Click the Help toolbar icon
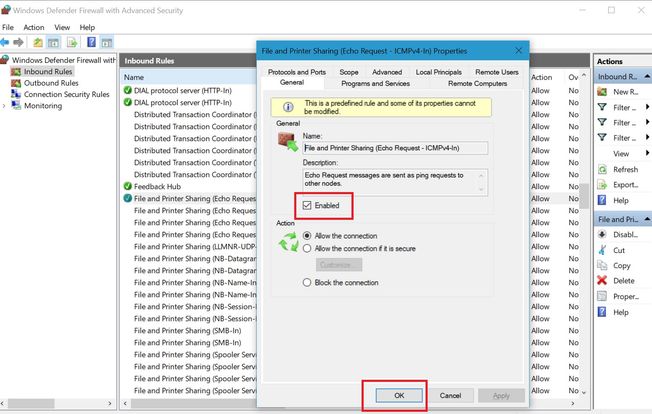The image size is (652, 414). (x=91, y=42)
